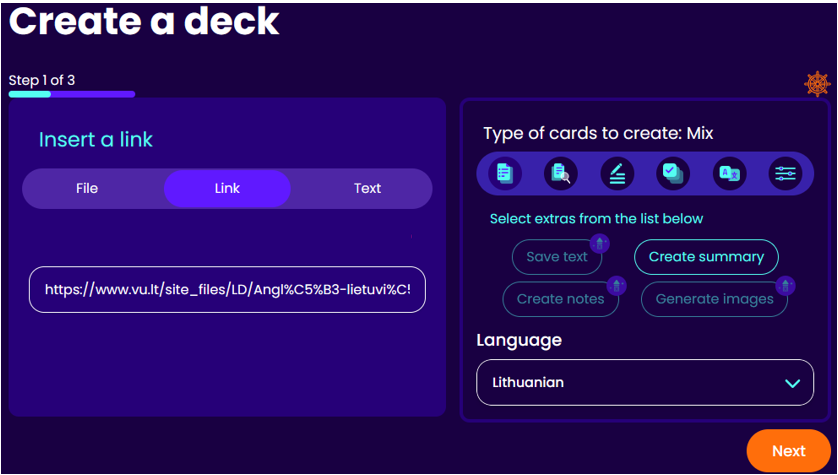The image size is (838, 475).
Task: Switch to the File tab
Action: [x=87, y=188]
